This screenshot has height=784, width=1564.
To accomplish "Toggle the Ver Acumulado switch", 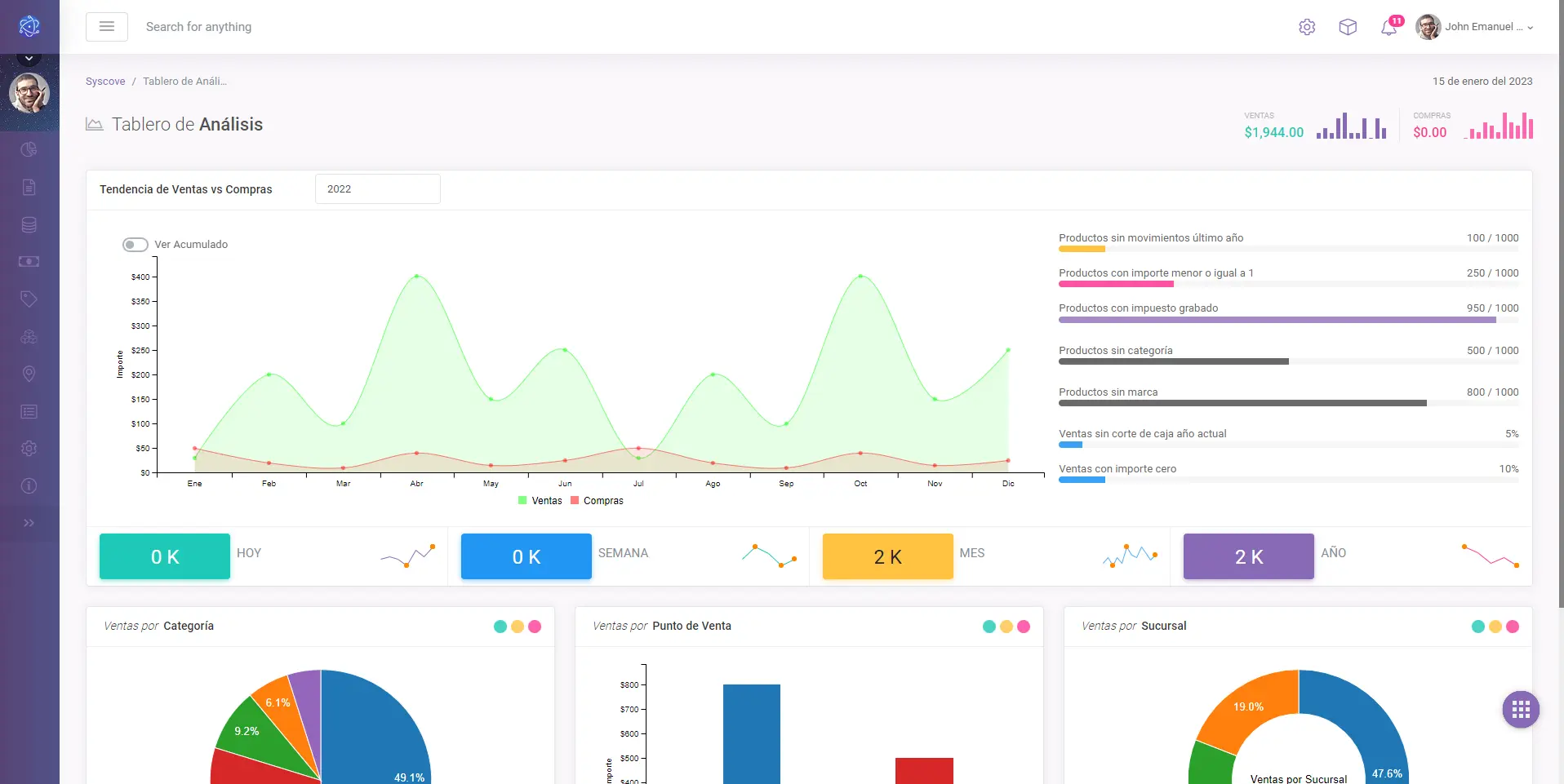I will [135, 245].
